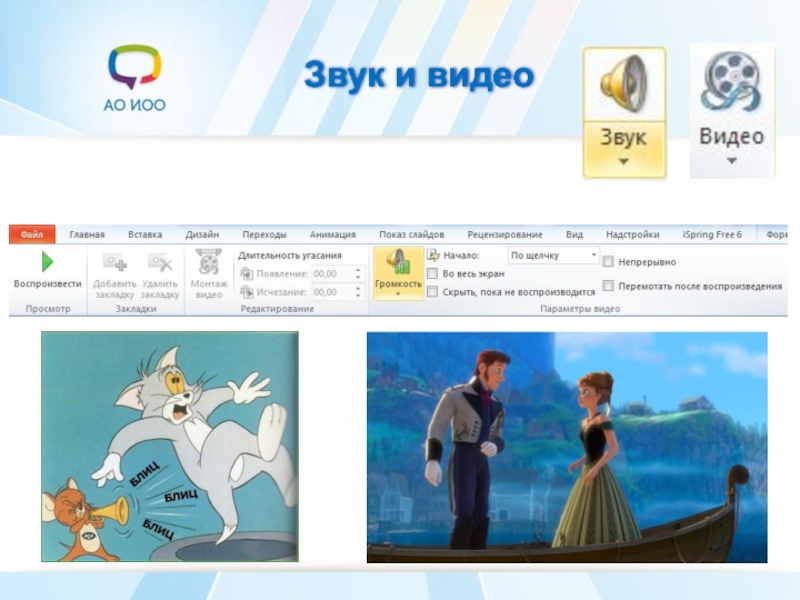Image resolution: width=800 pixels, height=600 pixels.
Task: Open the Показ слайдов tab
Action: coord(411,235)
